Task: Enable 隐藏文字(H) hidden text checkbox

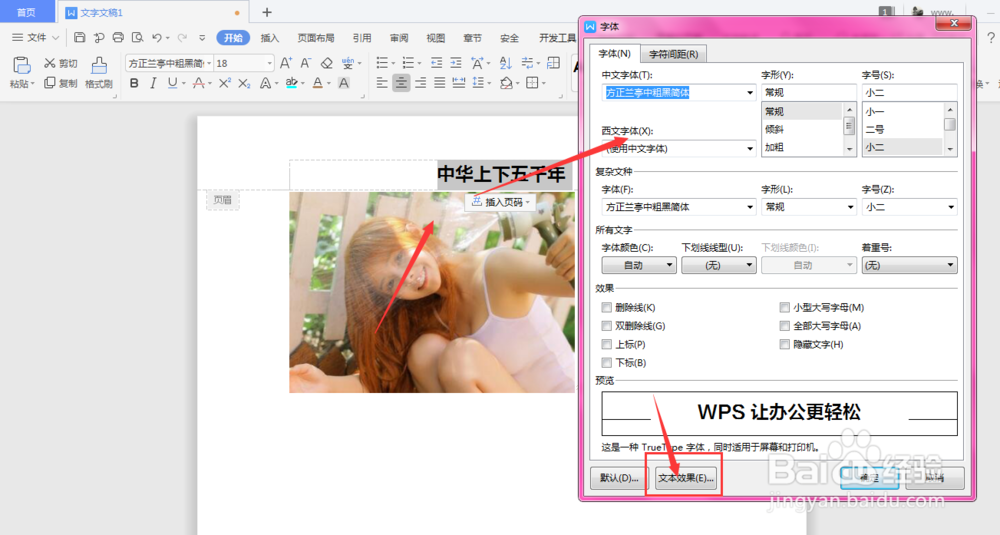Action: (784, 344)
